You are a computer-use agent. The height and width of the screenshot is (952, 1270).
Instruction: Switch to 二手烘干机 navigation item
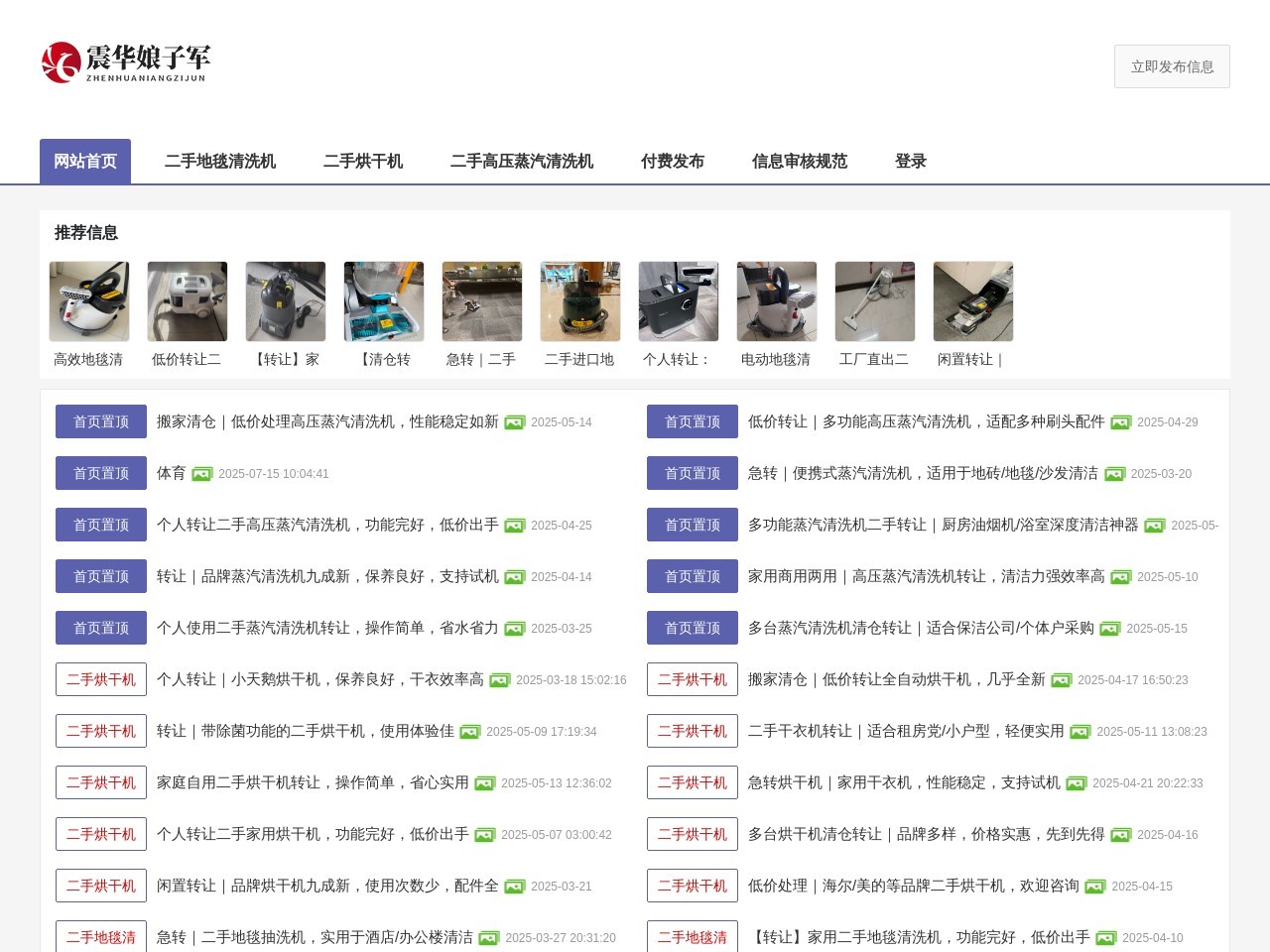(x=363, y=161)
